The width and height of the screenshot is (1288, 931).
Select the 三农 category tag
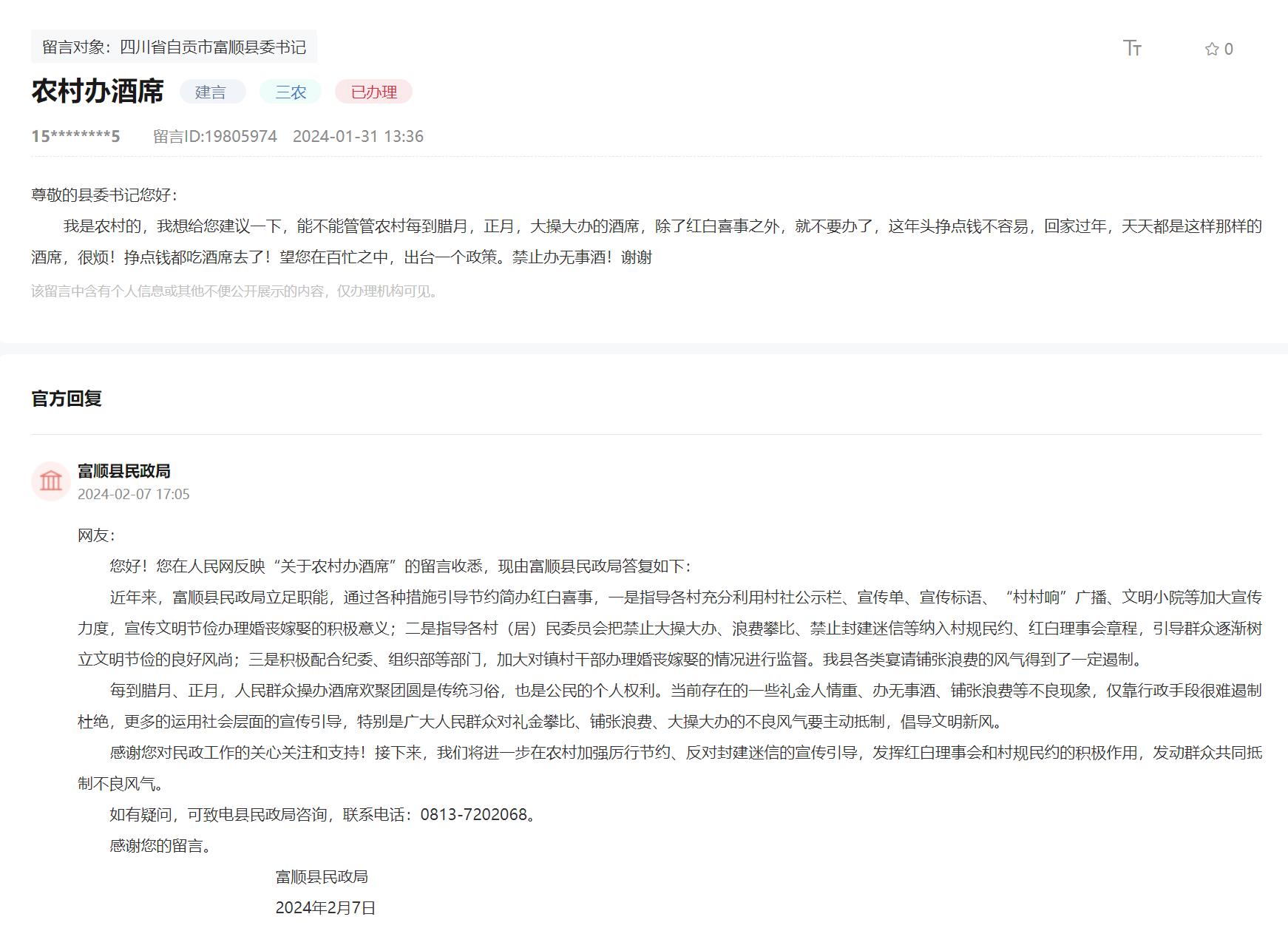point(291,92)
